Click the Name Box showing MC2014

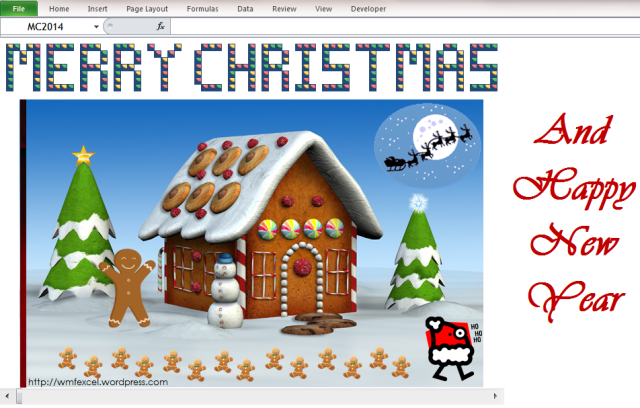point(46,27)
